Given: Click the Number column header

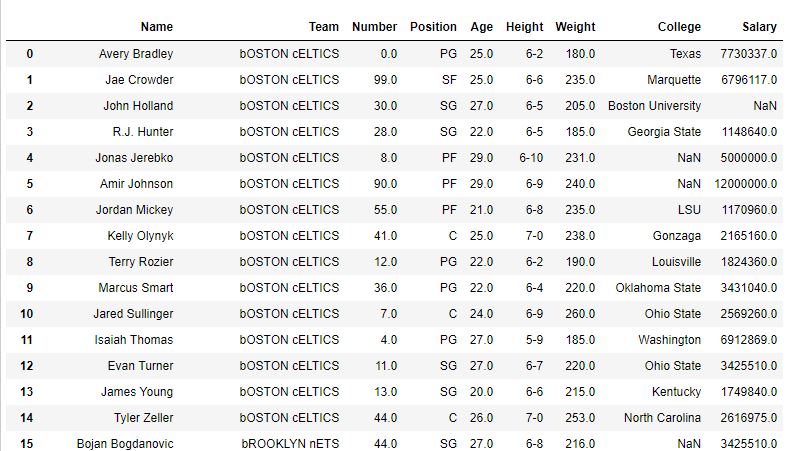Looking at the screenshot, I should click(x=374, y=27).
